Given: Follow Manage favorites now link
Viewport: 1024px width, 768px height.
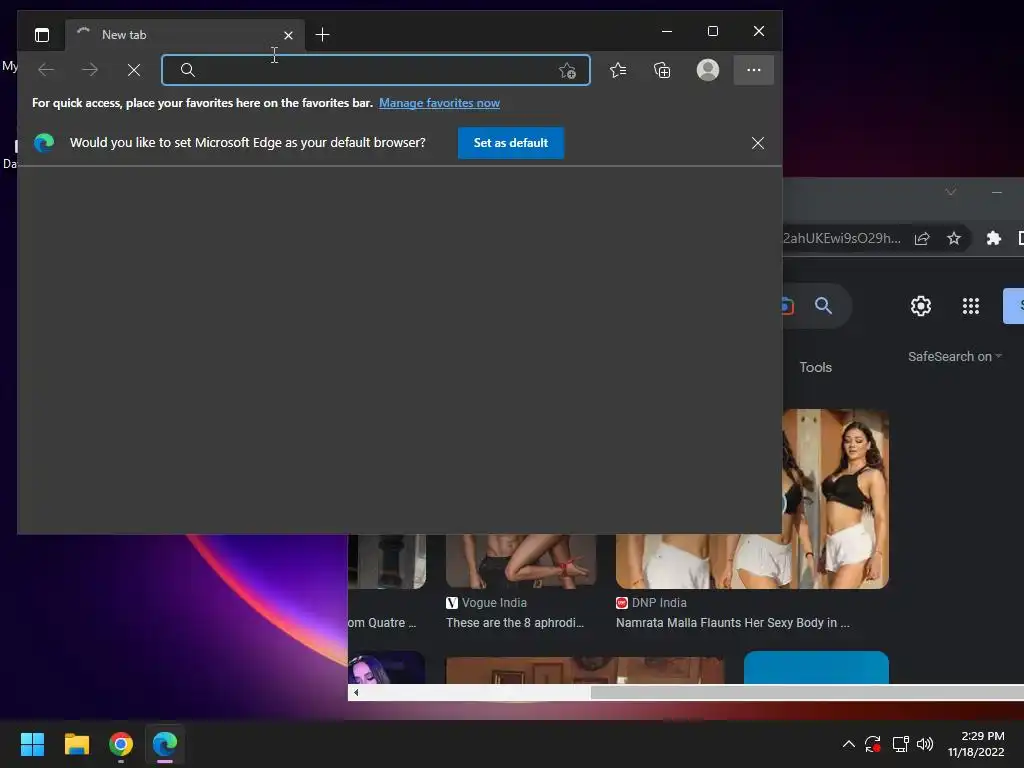Looking at the screenshot, I should pyautogui.click(x=440, y=103).
